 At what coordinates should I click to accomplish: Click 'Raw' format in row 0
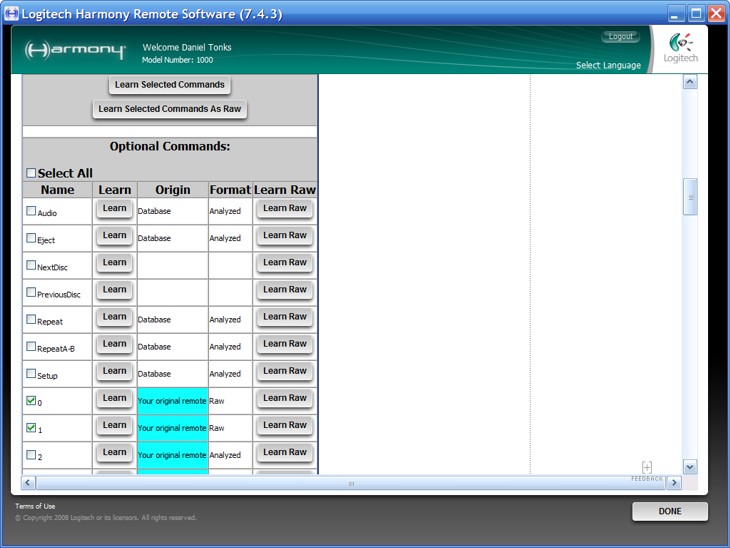tap(217, 401)
